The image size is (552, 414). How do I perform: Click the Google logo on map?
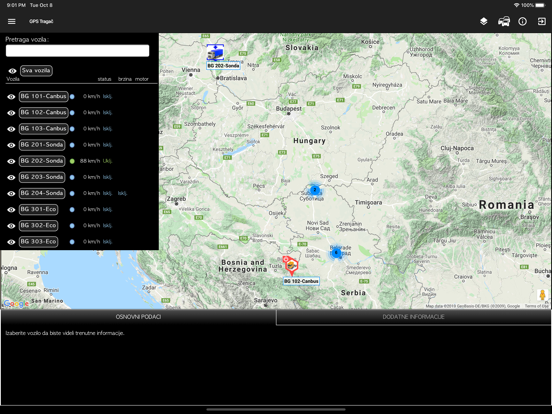pyautogui.click(x=16, y=303)
